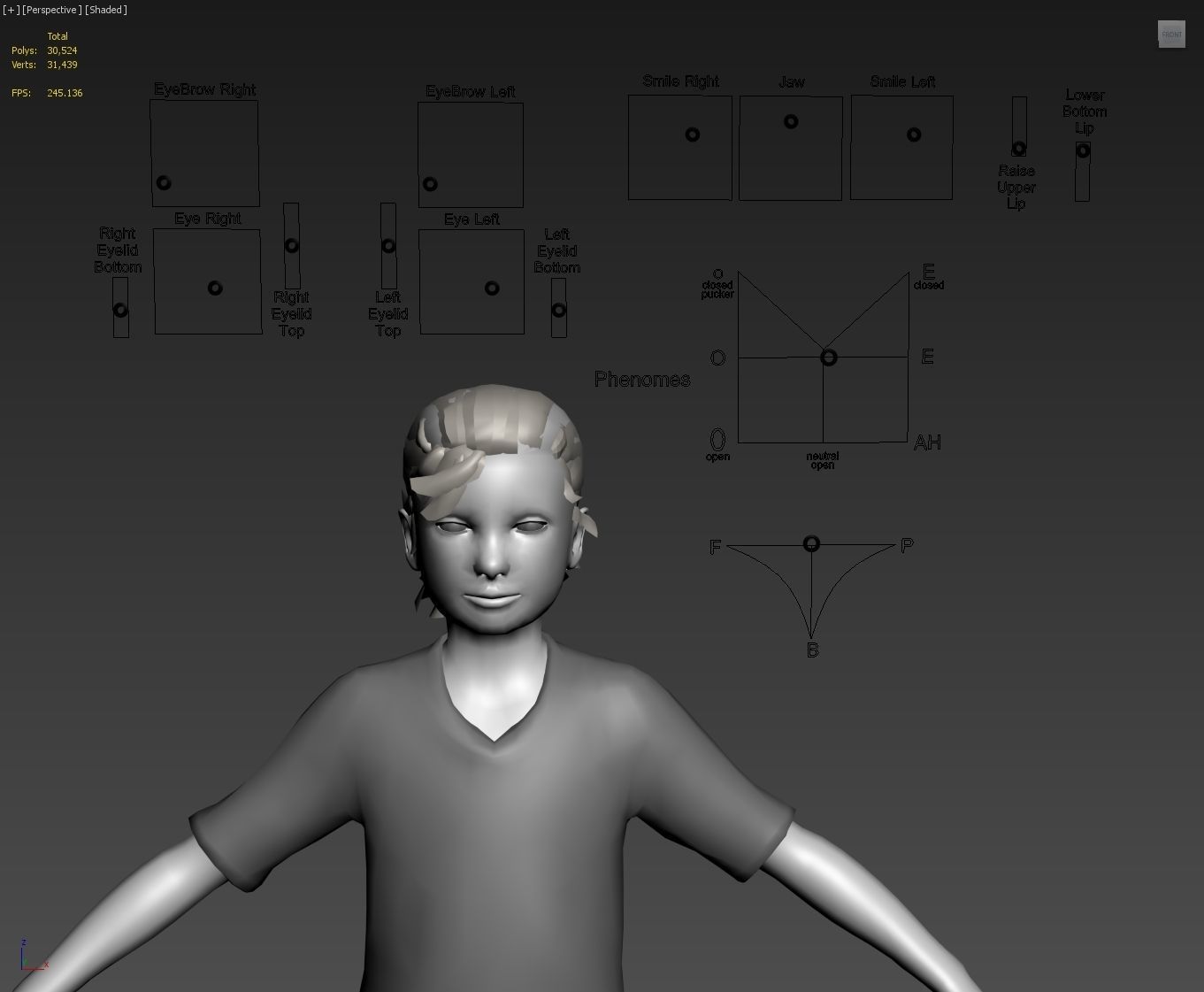Click the neutral open label on phoneme chart
This screenshot has height=992, width=1204.
coord(823,460)
